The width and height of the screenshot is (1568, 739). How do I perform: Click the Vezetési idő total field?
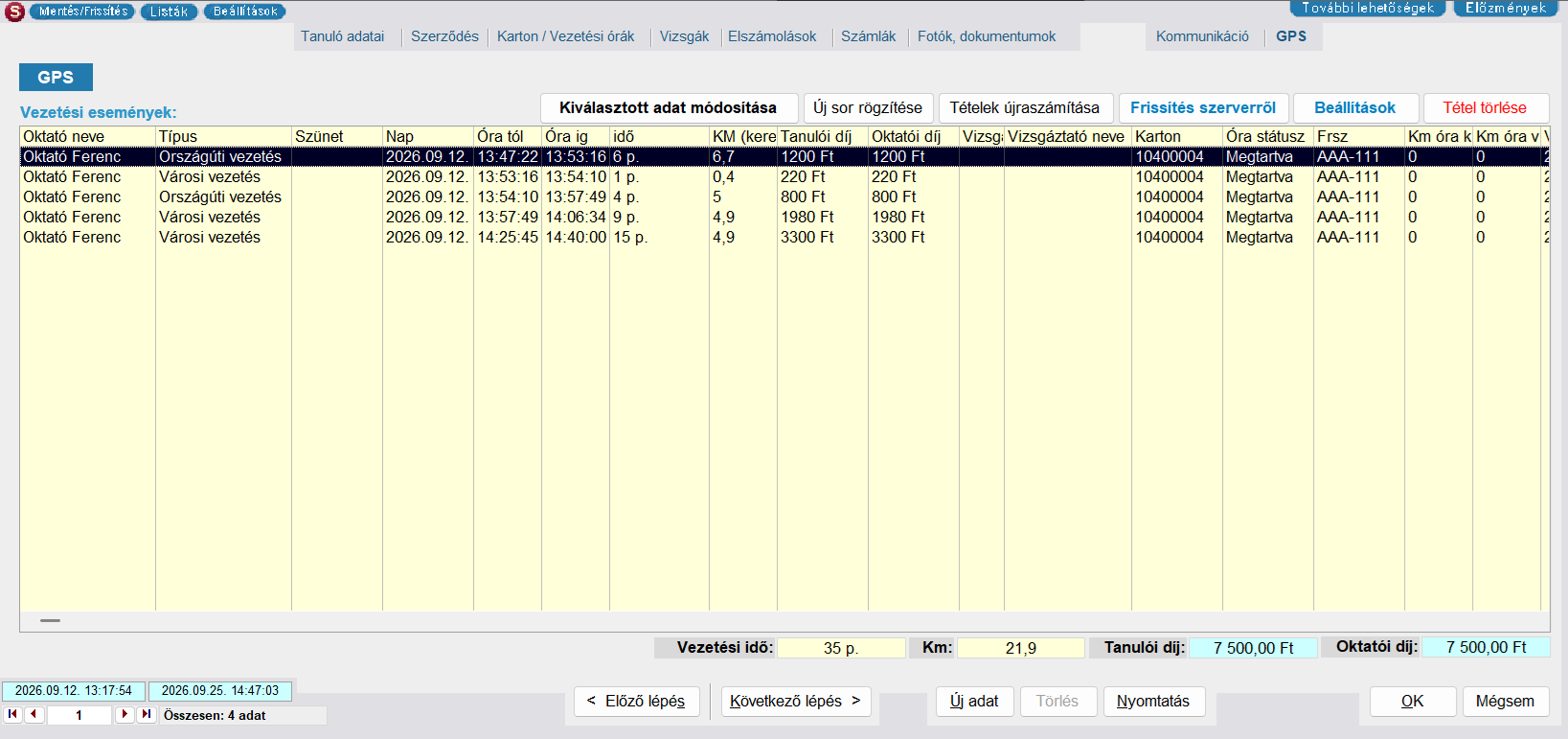841,648
